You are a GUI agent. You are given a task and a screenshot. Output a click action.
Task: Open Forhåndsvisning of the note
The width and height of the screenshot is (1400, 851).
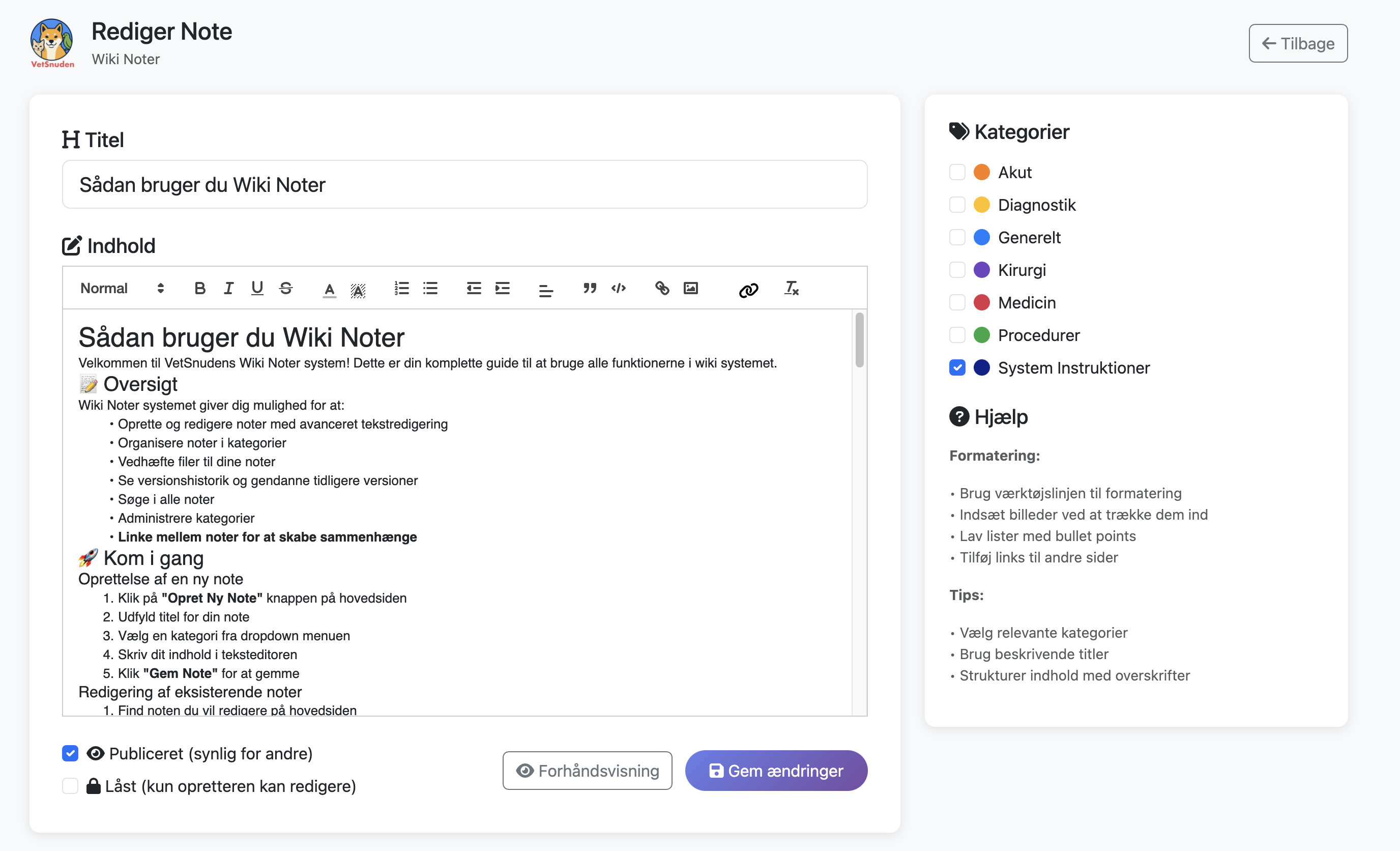coord(587,770)
